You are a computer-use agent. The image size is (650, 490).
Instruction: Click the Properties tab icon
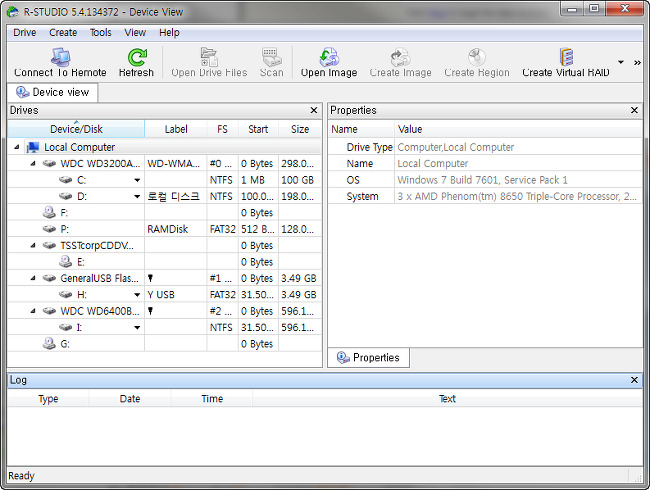(343, 357)
